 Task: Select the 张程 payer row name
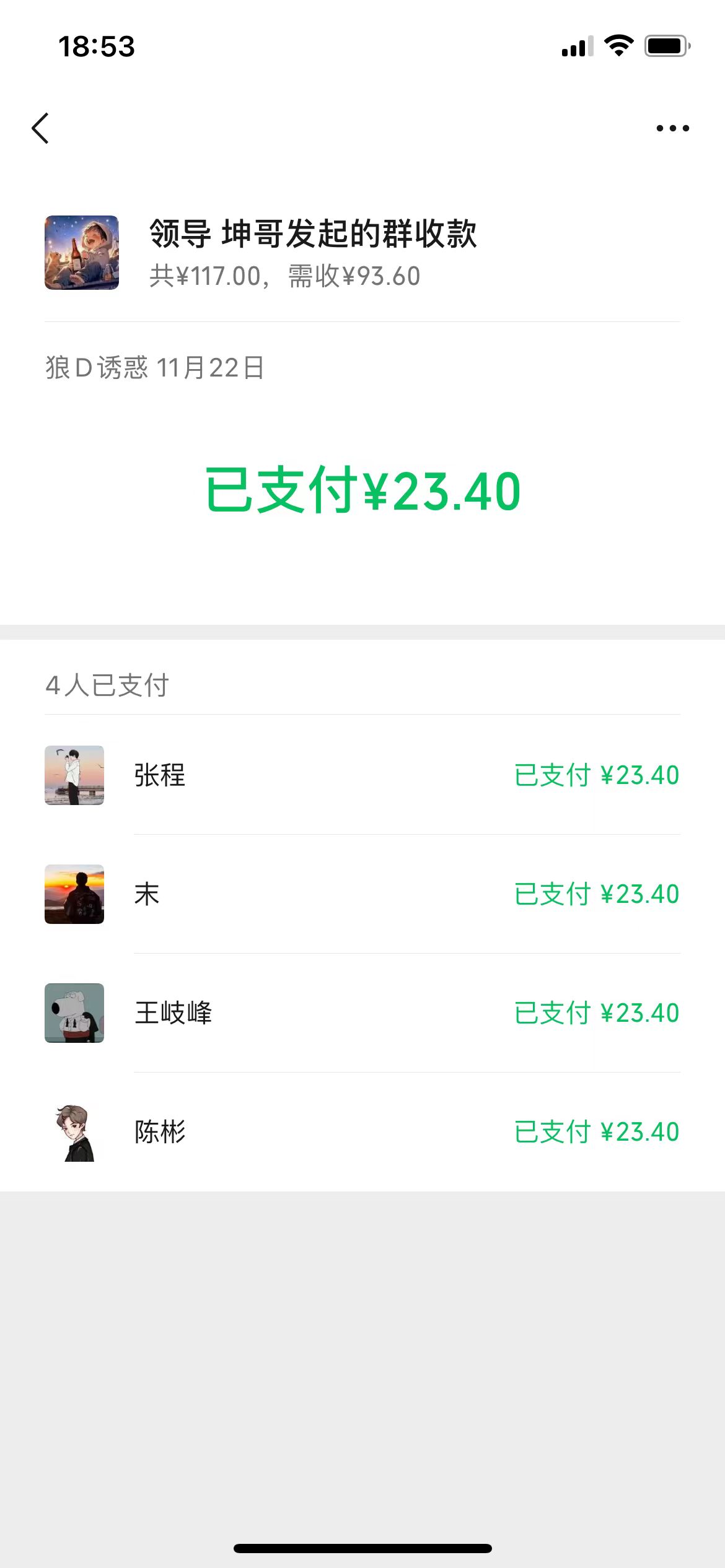[160, 775]
